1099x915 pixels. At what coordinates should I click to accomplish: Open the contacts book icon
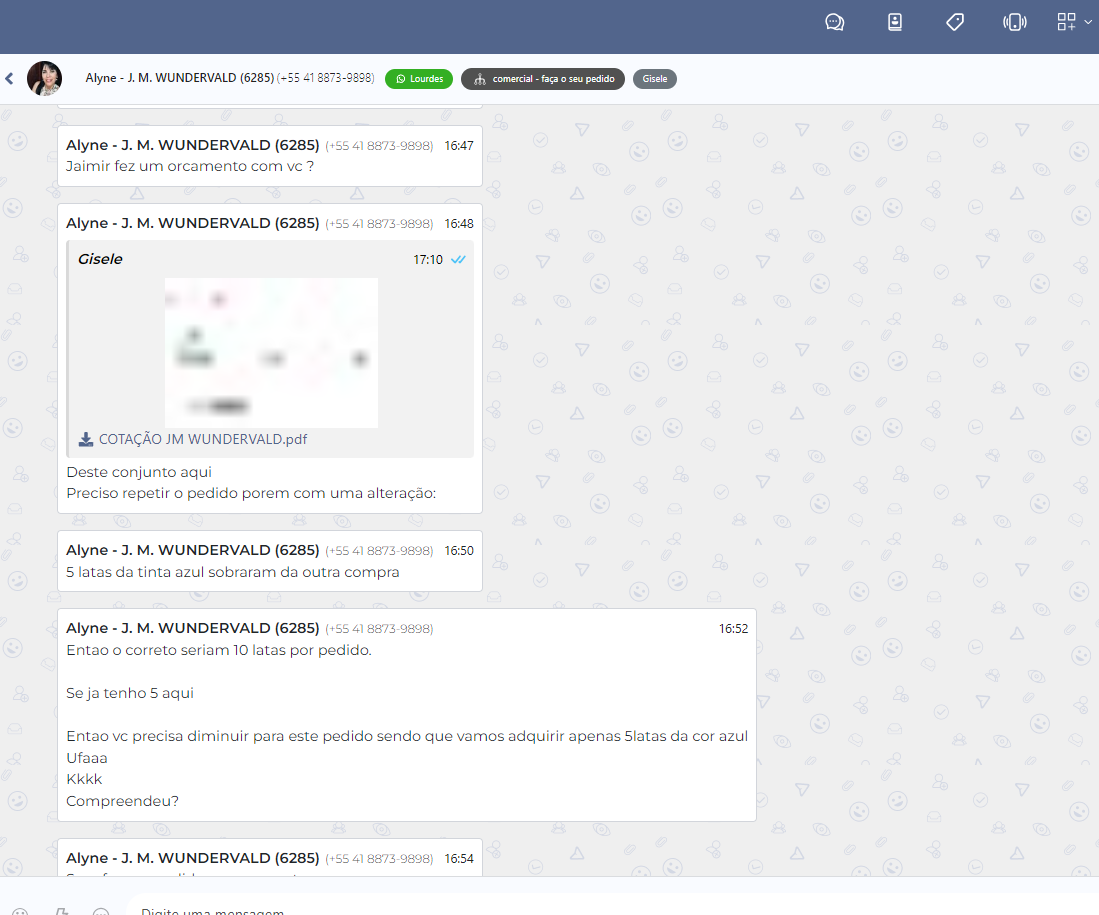pos(895,22)
